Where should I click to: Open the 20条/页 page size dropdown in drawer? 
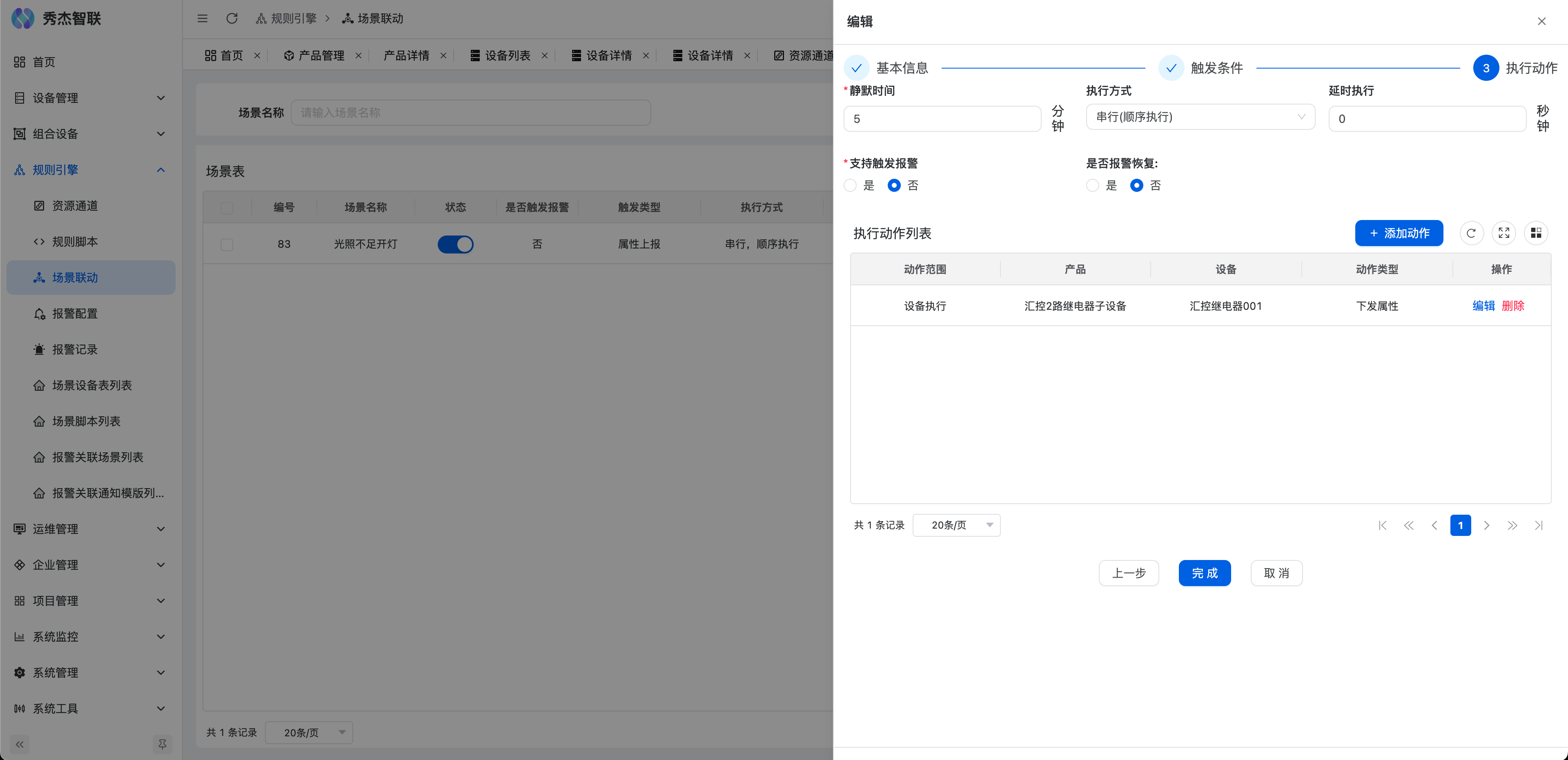click(x=956, y=525)
